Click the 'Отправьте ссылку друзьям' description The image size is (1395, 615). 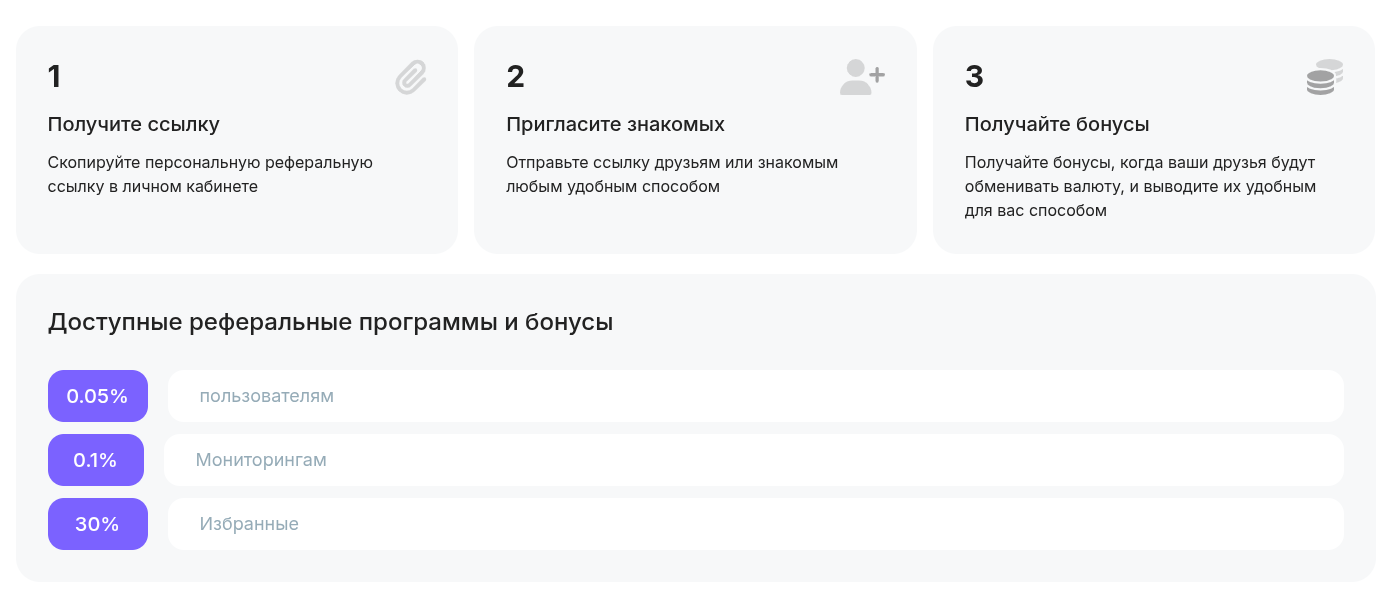pos(672,174)
